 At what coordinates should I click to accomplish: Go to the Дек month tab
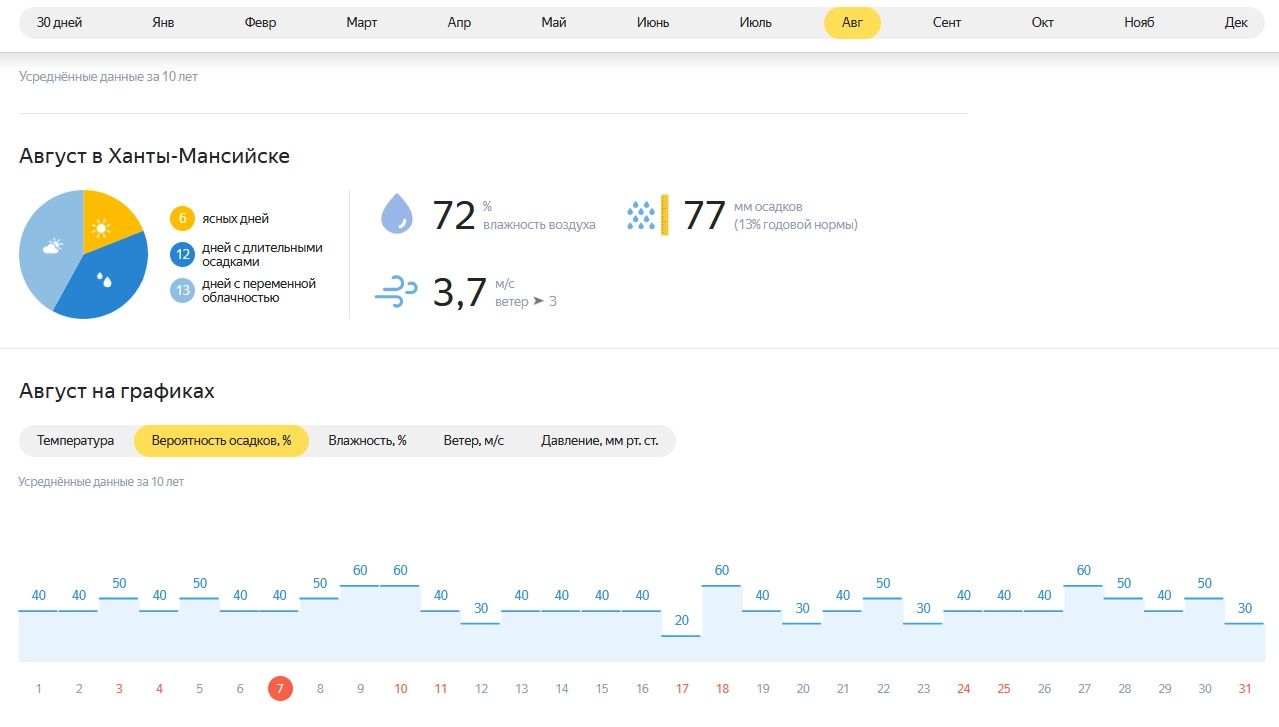[x=1236, y=23]
